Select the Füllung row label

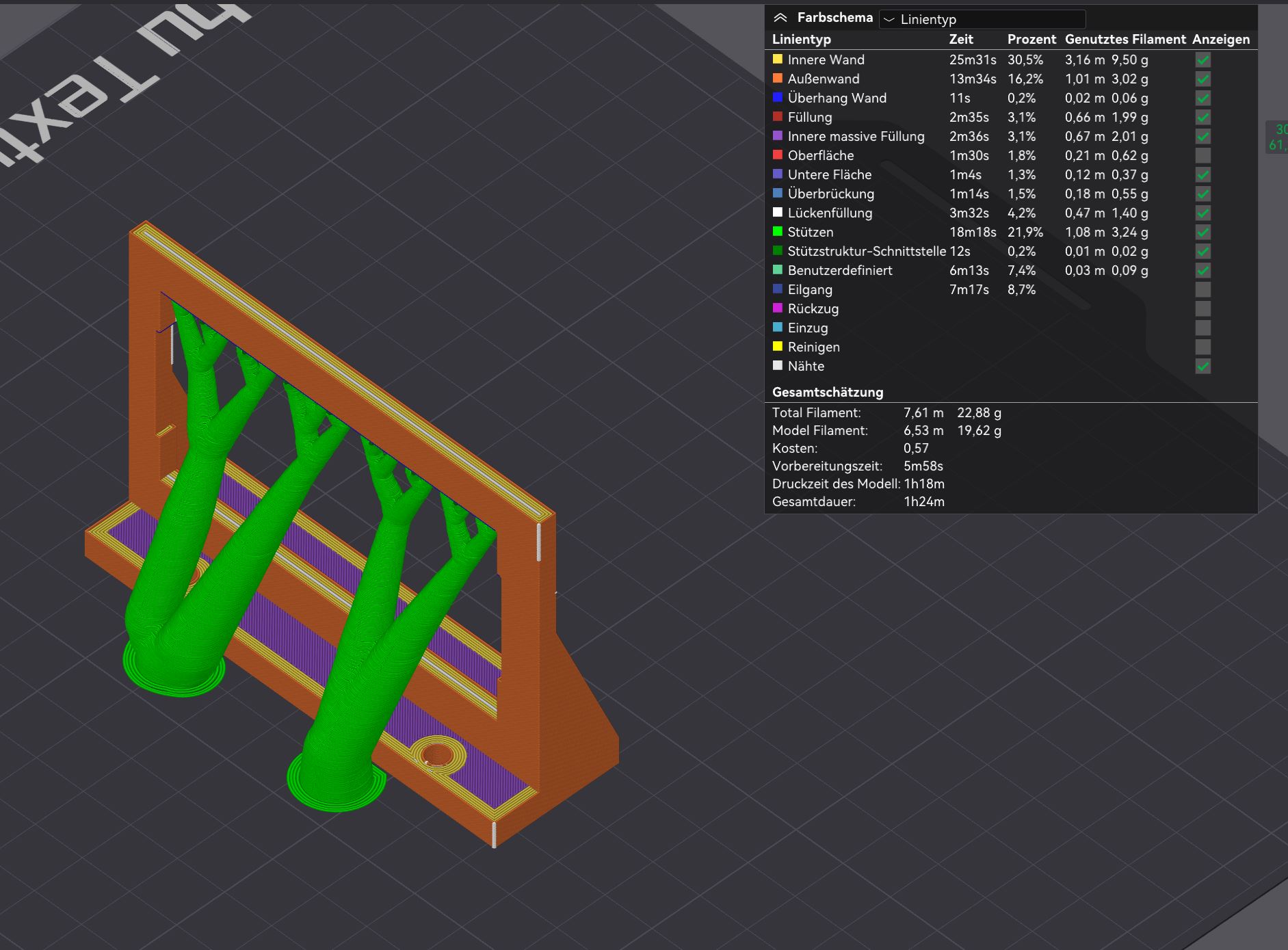(x=810, y=117)
